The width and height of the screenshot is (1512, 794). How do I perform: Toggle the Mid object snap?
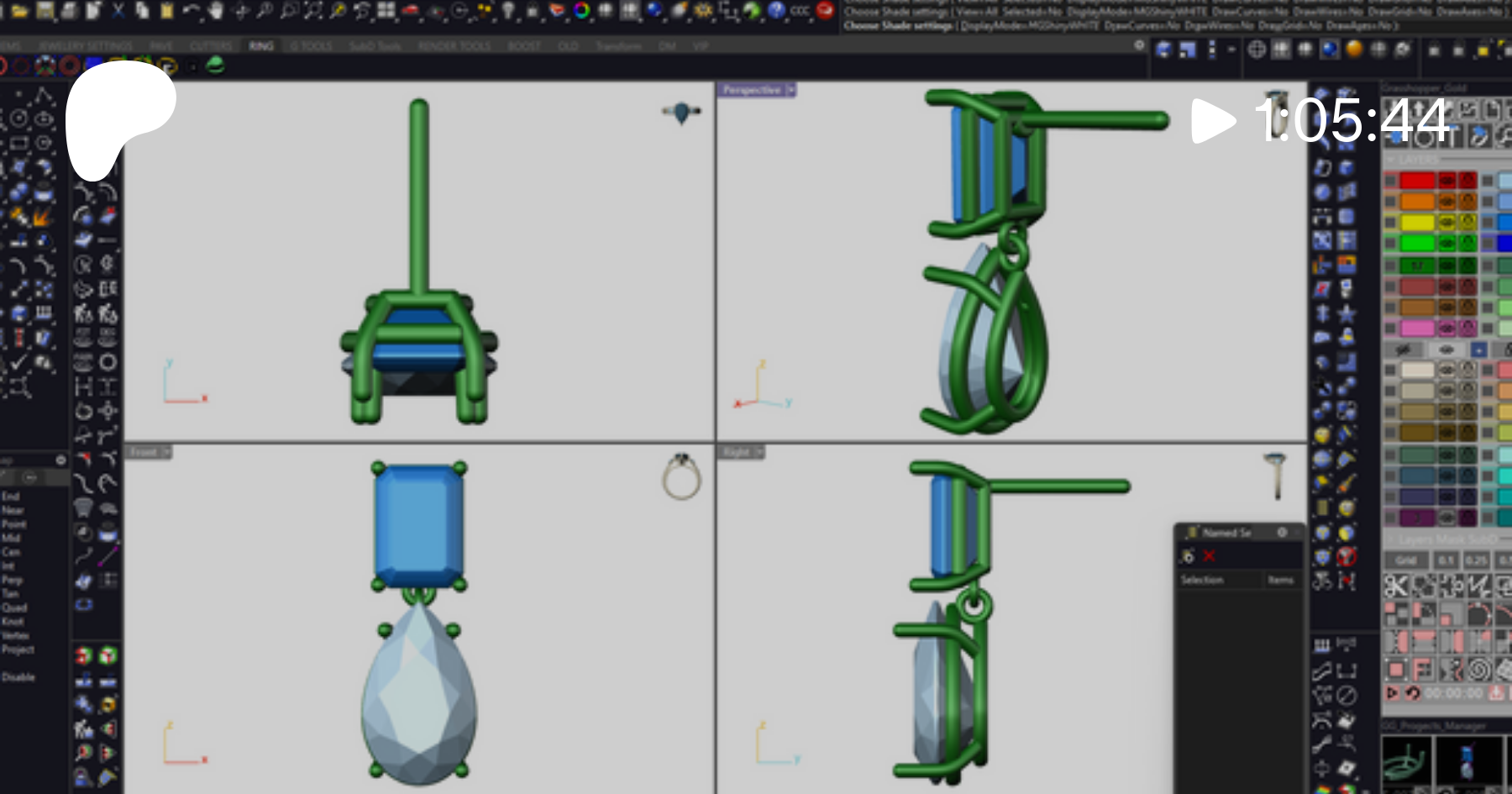coord(10,538)
